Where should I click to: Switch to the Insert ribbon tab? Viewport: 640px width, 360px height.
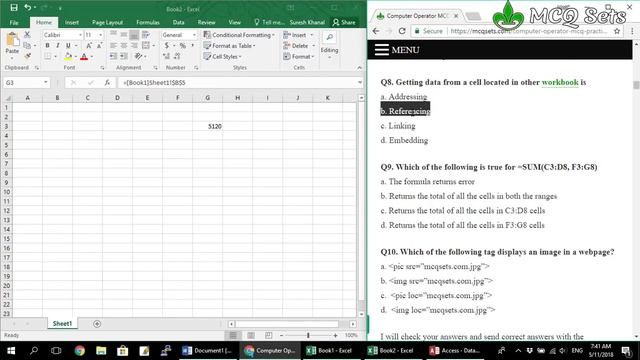coord(71,22)
